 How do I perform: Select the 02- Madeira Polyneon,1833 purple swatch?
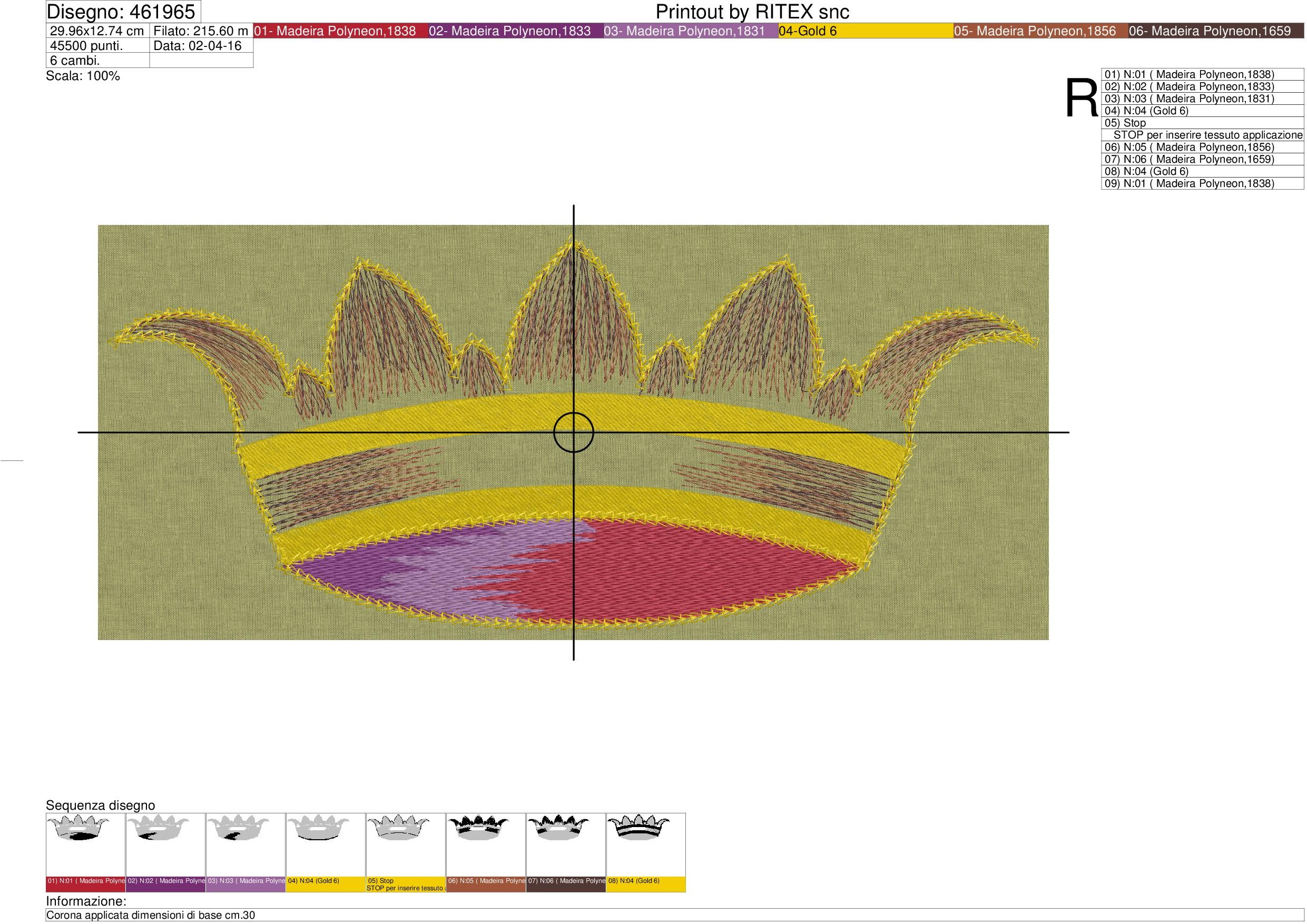[x=515, y=31]
